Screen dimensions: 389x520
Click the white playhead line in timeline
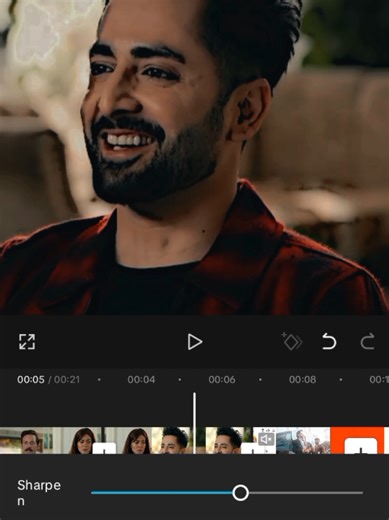194,423
